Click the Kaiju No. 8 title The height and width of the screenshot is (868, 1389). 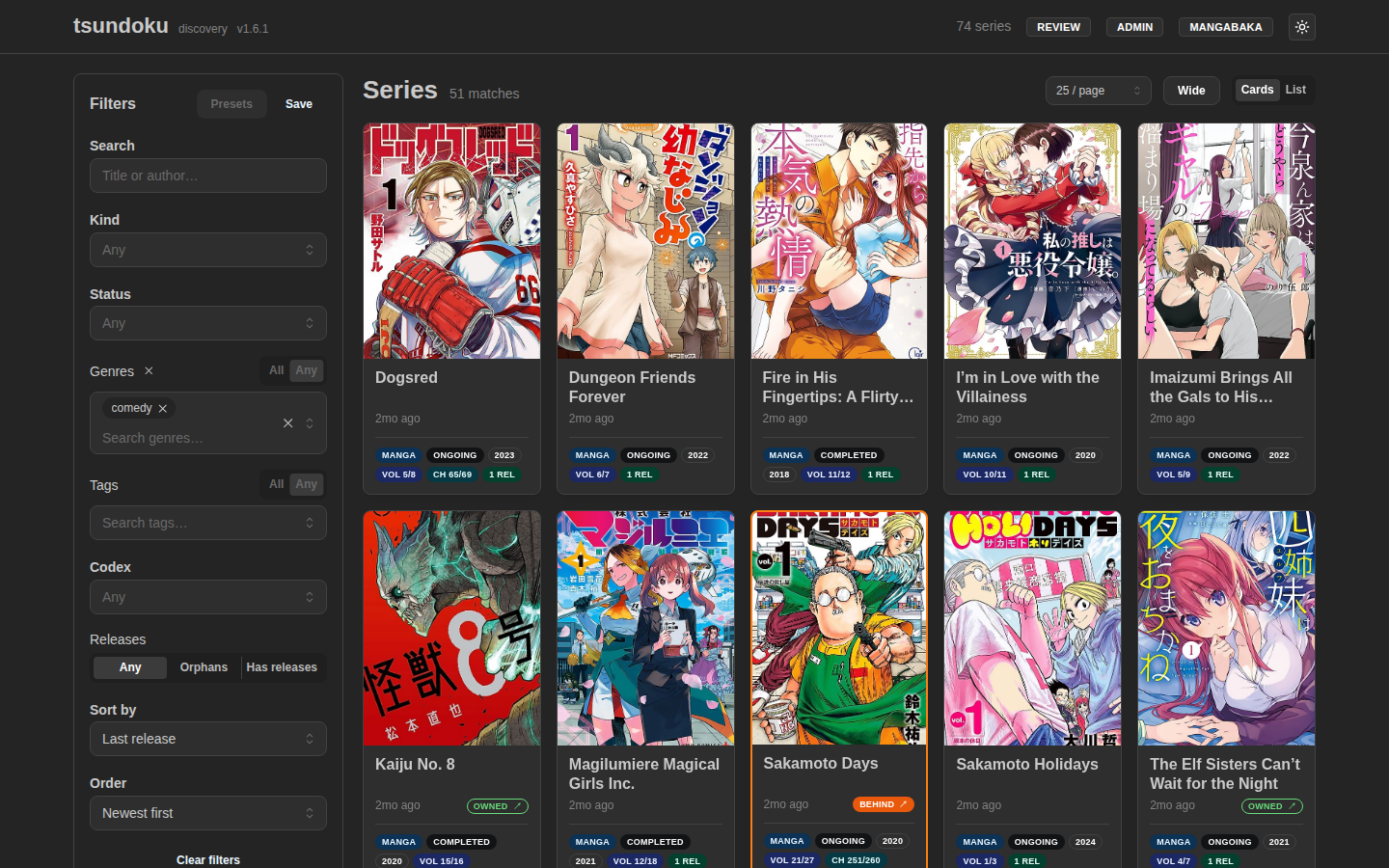415,765
